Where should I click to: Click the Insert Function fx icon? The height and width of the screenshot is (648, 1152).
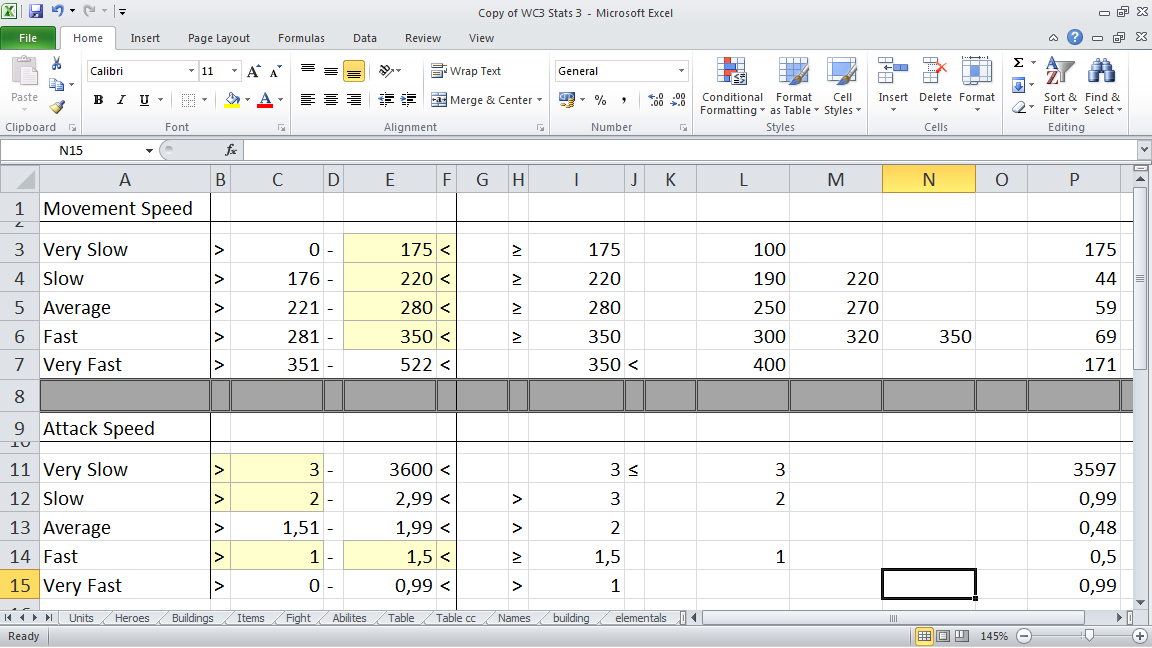point(231,150)
